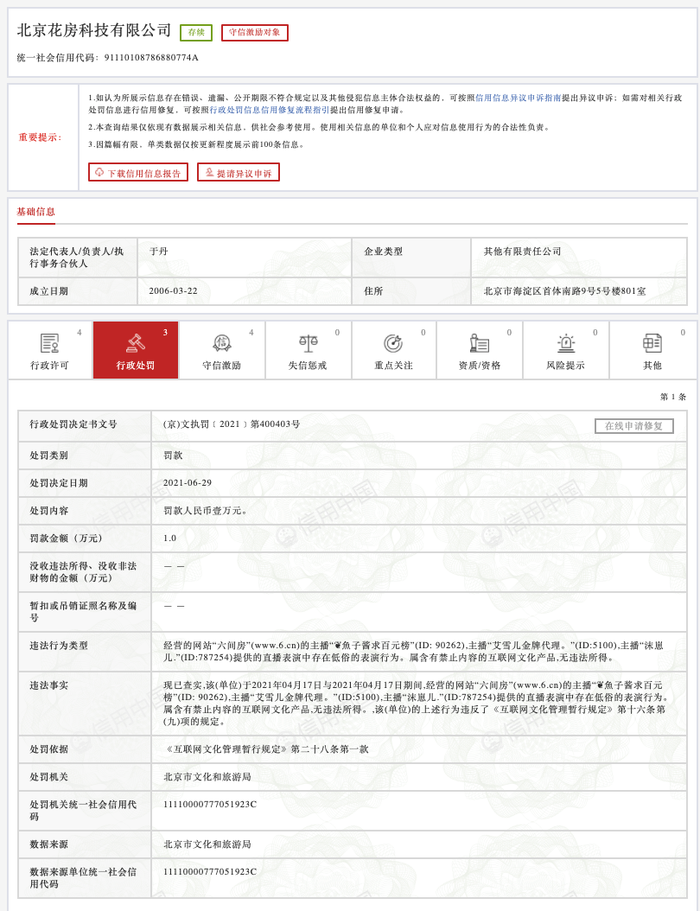Click enterprise type 其他有限责任公司

click(x=522, y=251)
